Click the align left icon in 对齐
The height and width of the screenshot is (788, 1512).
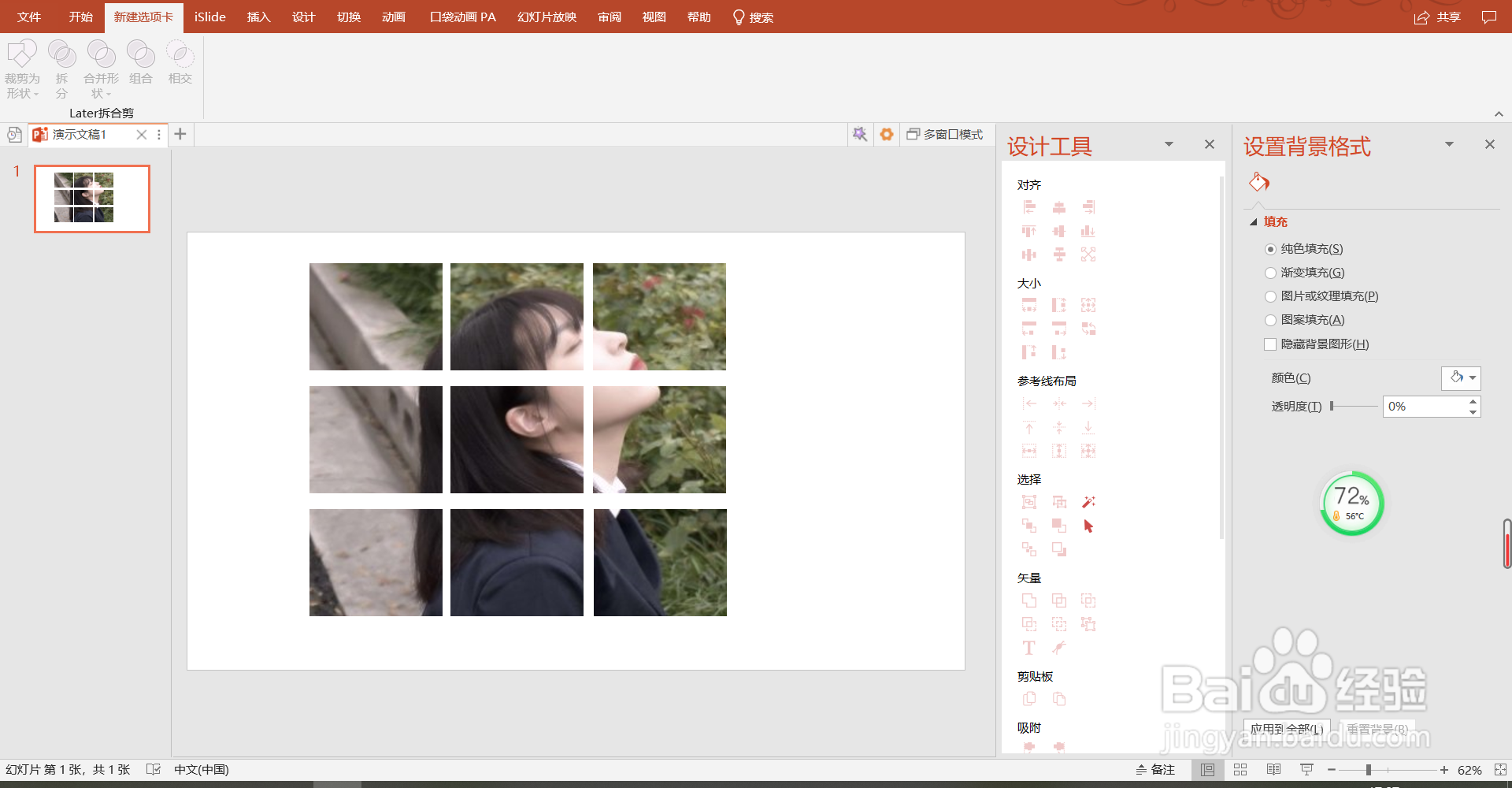(1029, 207)
